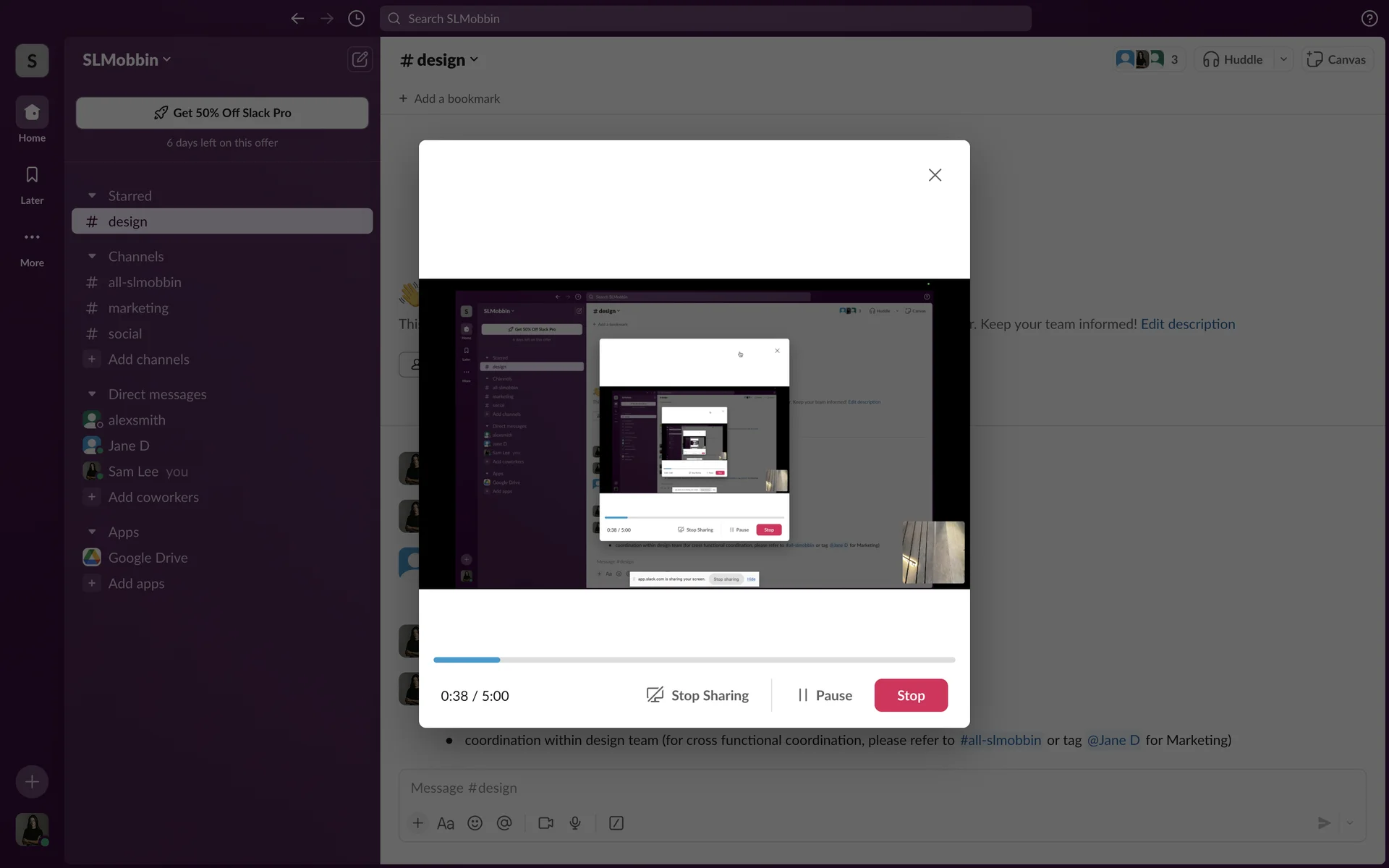The height and width of the screenshot is (868, 1389).
Task: Click the record video clip icon
Action: coord(545,823)
